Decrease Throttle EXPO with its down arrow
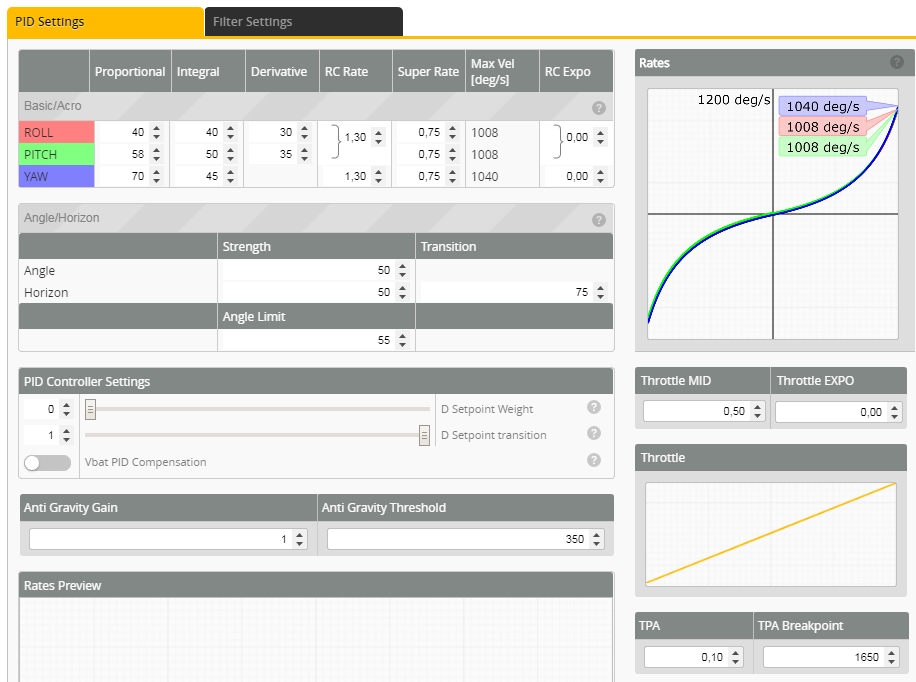This screenshot has width=916, height=682. coord(894,416)
